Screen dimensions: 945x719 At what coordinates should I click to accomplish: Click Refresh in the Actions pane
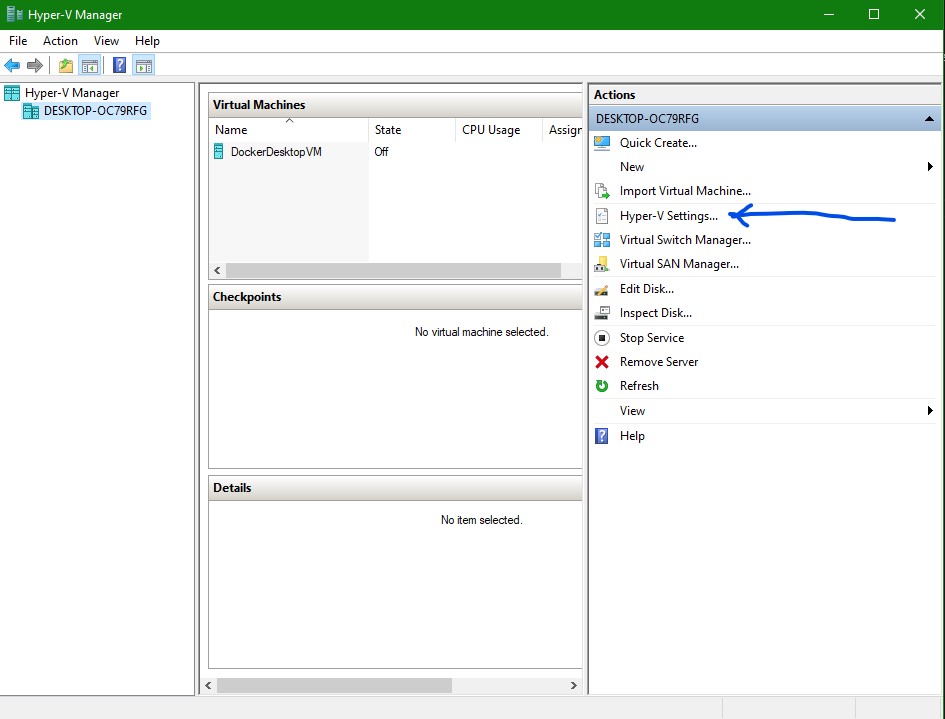pyautogui.click(x=639, y=386)
